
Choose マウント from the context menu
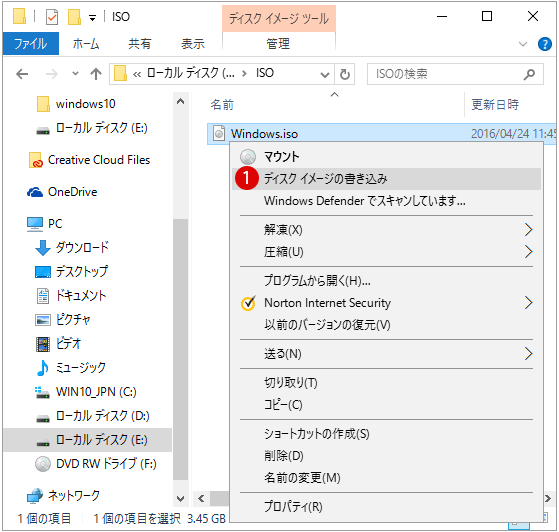point(386,157)
